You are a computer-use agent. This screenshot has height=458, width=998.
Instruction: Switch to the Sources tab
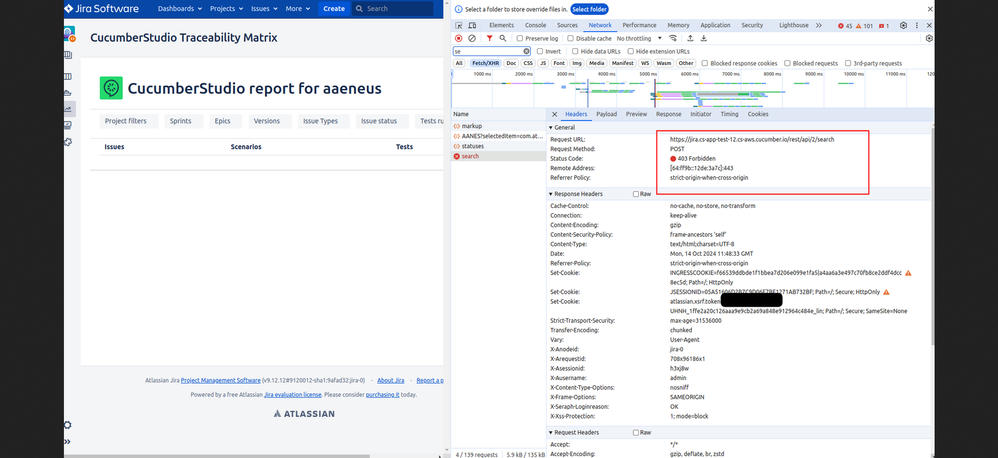coord(567,25)
